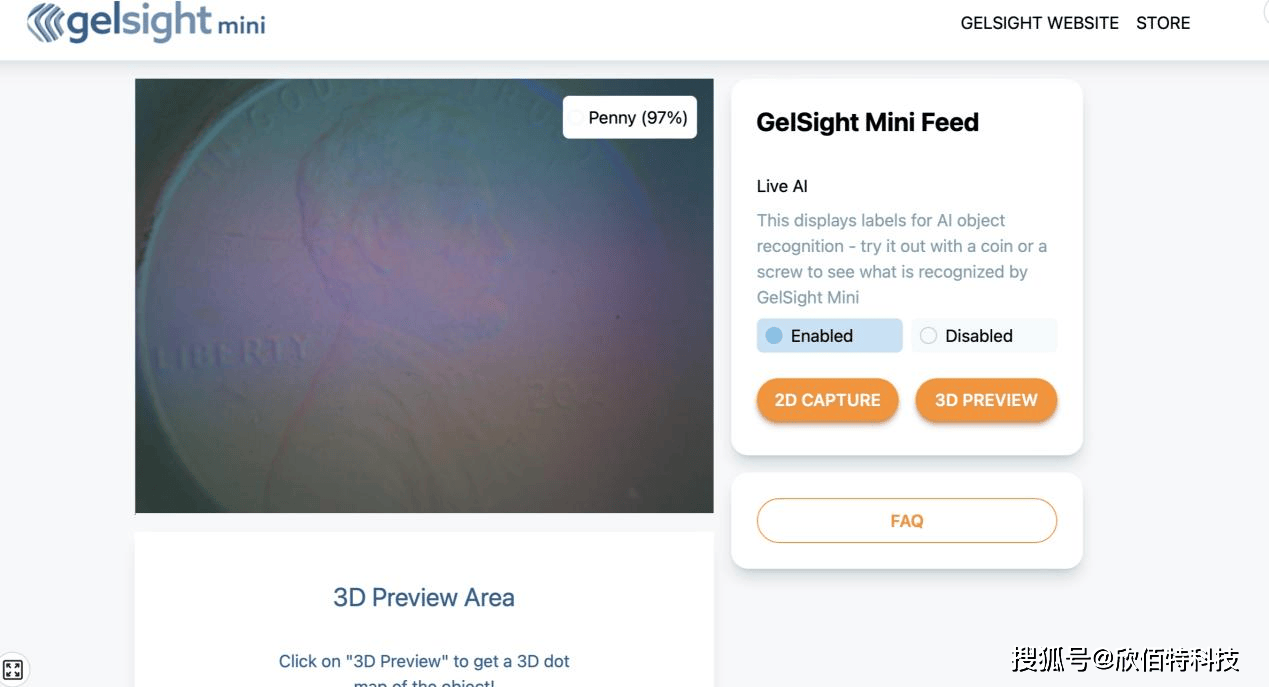Click the AI object recognition description text
The height and width of the screenshot is (687, 1269).
tap(901, 258)
